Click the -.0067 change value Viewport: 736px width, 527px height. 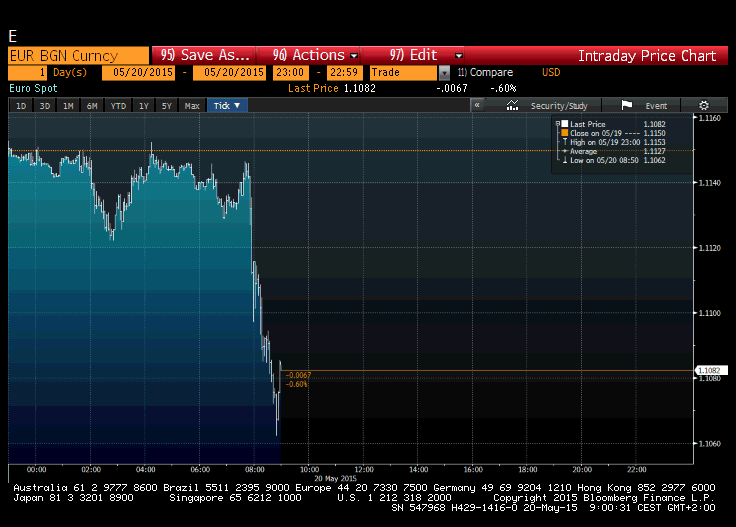452,88
